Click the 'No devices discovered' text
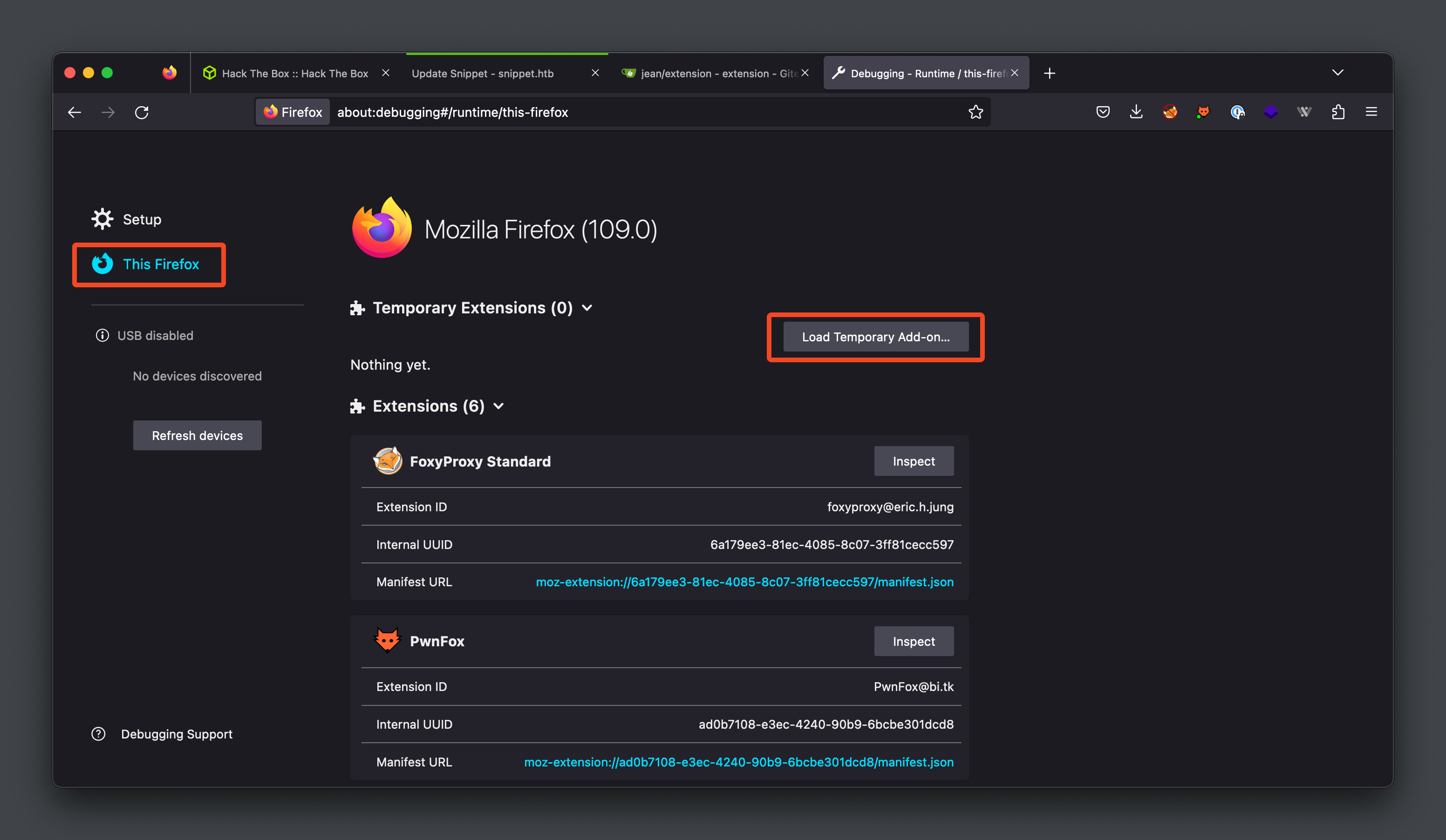1446x840 pixels. [197, 376]
